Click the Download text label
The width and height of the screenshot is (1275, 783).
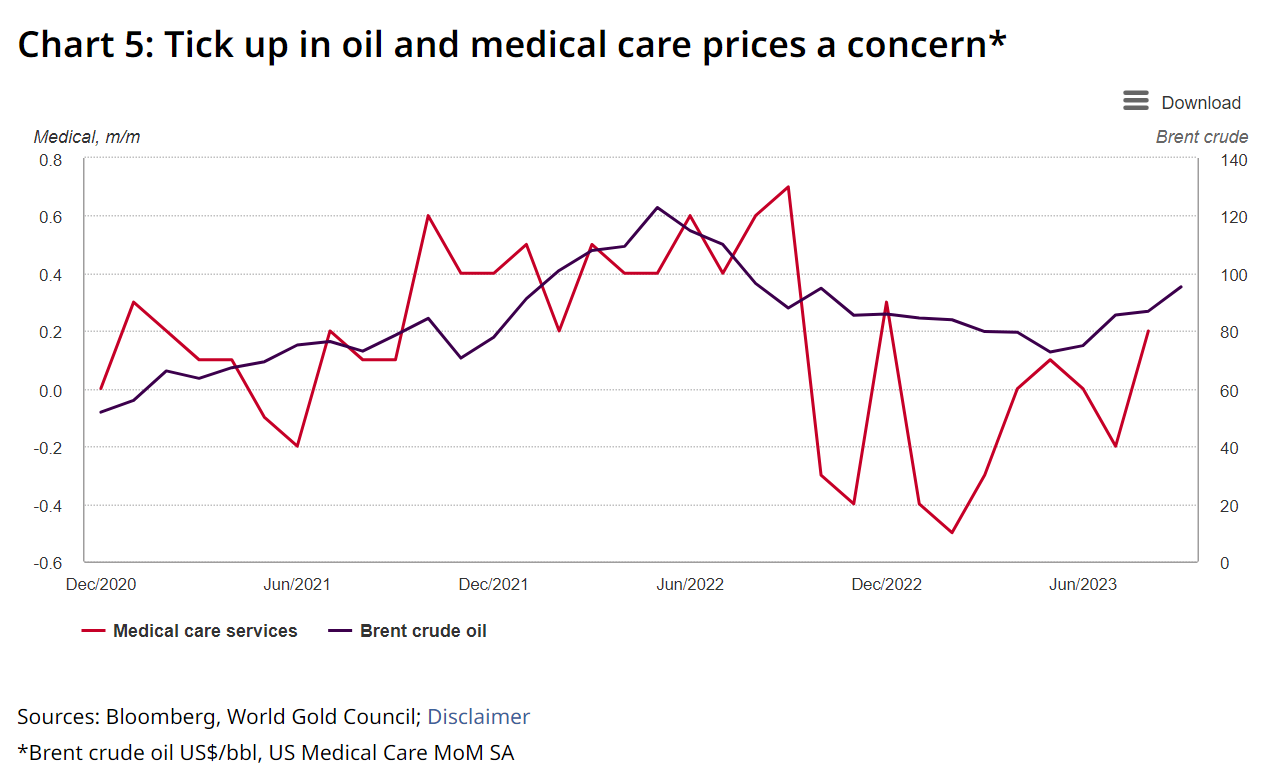tap(1200, 102)
